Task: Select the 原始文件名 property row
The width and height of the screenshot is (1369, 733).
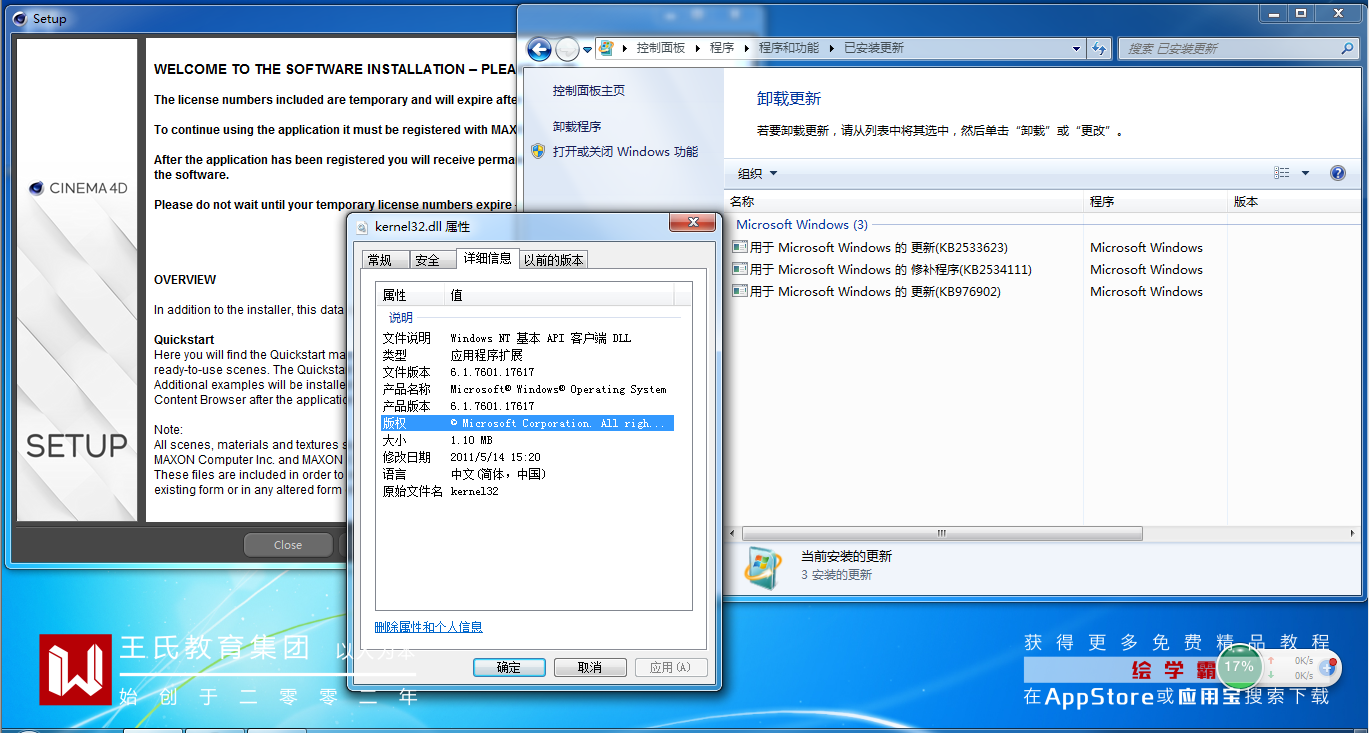Action: (x=527, y=491)
